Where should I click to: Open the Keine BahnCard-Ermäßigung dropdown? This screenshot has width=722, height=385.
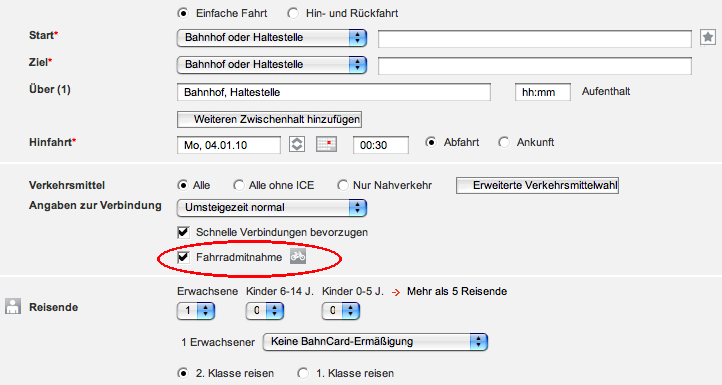[375, 342]
